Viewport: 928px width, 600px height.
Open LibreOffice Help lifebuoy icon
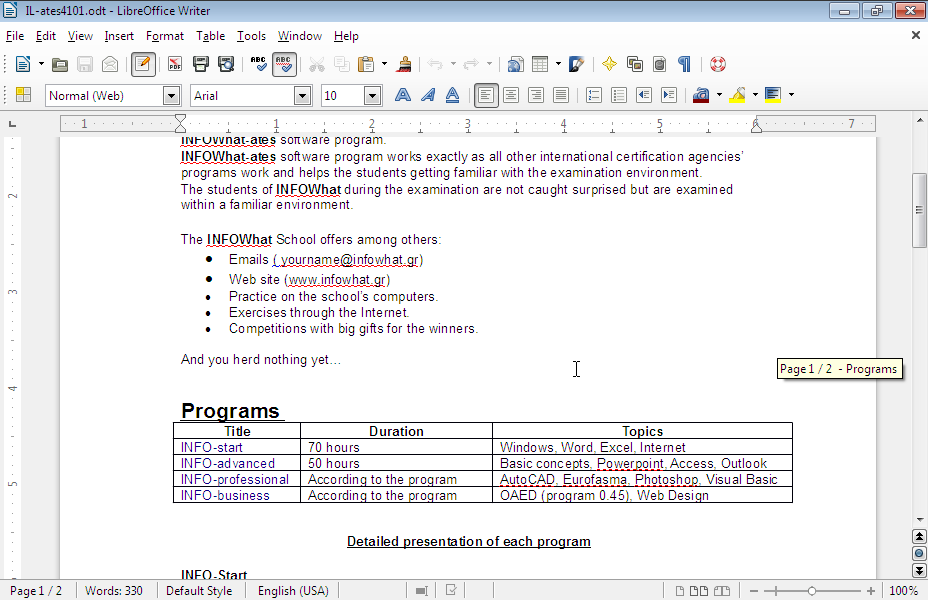pos(718,64)
